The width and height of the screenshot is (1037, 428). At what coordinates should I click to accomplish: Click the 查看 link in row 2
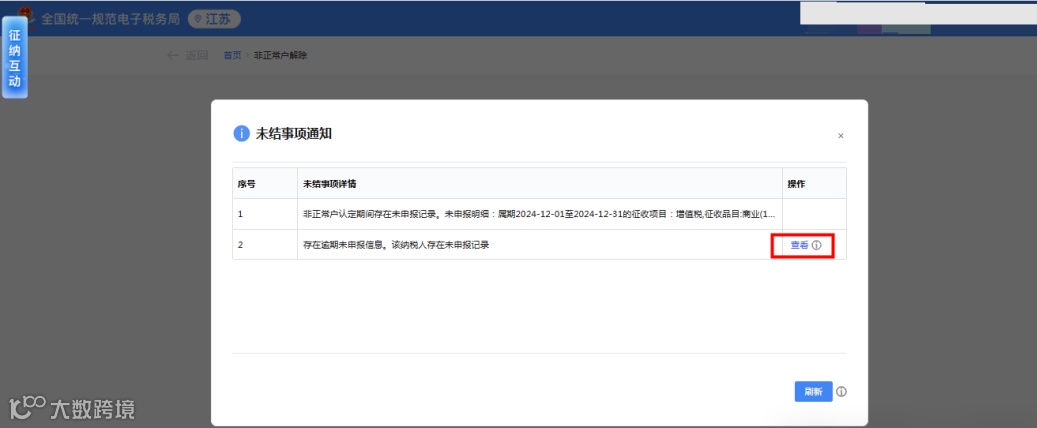799,245
